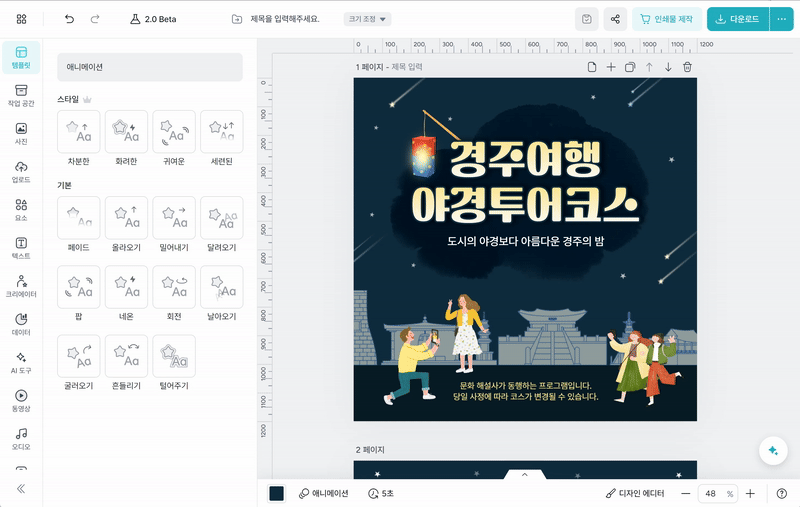Select 야경투어코스 headline text on canvas
The height and width of the screenshot is (507, 800).
point(525,205)
